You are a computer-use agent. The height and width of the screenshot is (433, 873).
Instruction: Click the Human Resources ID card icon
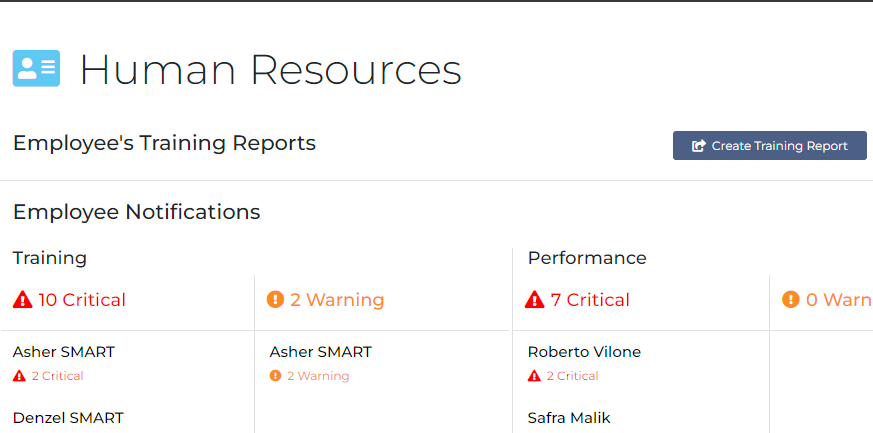[x=36, y=68]
